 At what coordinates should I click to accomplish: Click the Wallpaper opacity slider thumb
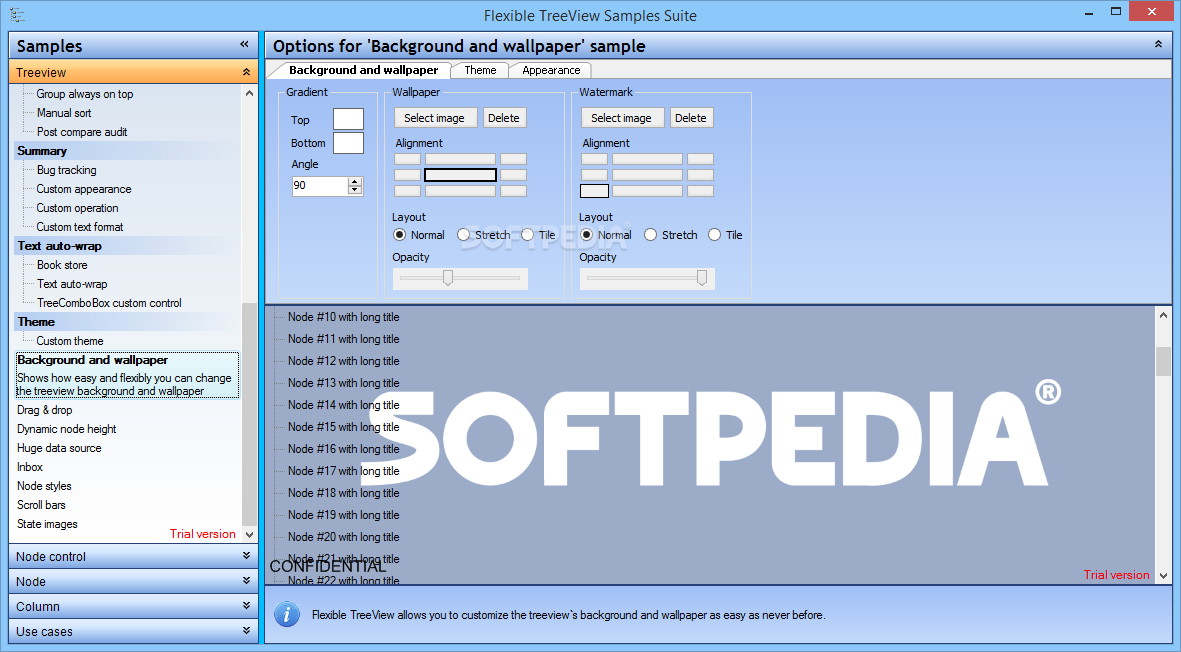tap(447, 278)
